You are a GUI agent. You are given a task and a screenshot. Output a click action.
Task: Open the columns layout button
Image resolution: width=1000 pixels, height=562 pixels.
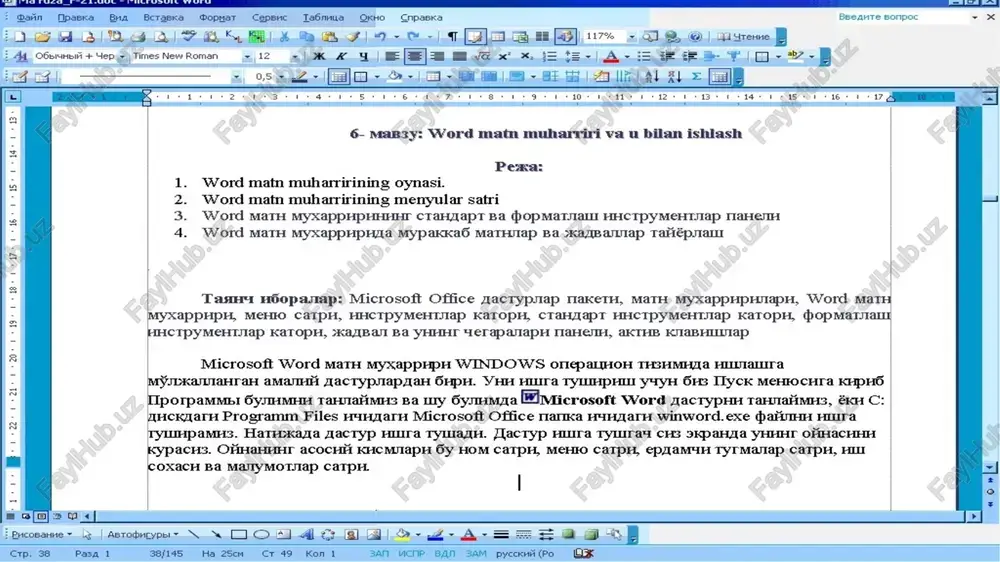coord(542,37)
